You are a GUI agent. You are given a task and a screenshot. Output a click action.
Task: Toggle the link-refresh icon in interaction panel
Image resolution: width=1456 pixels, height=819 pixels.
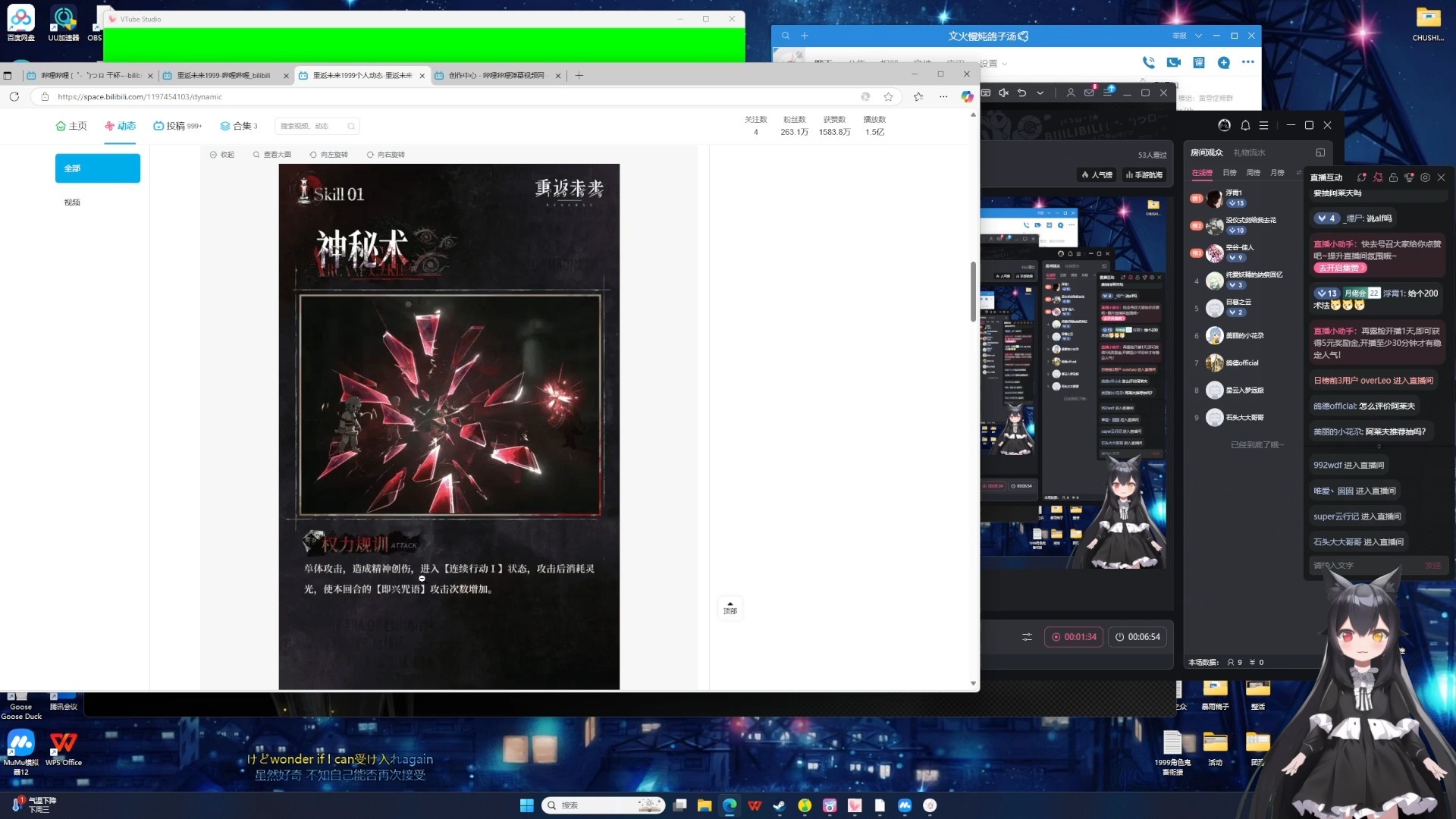click(1362, 177)
